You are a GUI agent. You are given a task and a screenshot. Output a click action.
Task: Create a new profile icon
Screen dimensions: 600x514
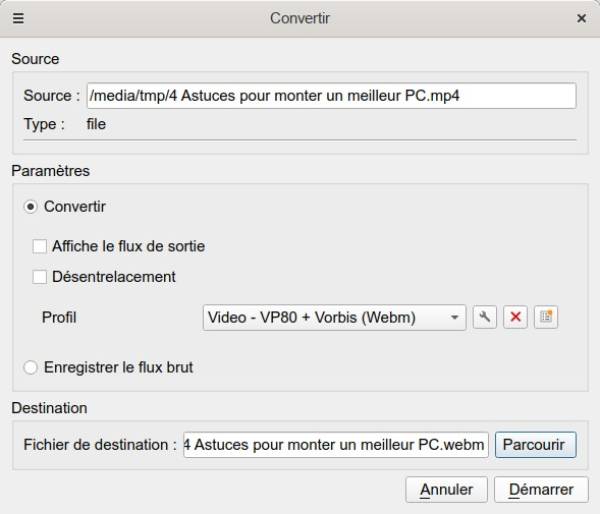click(x=545, y=317)
